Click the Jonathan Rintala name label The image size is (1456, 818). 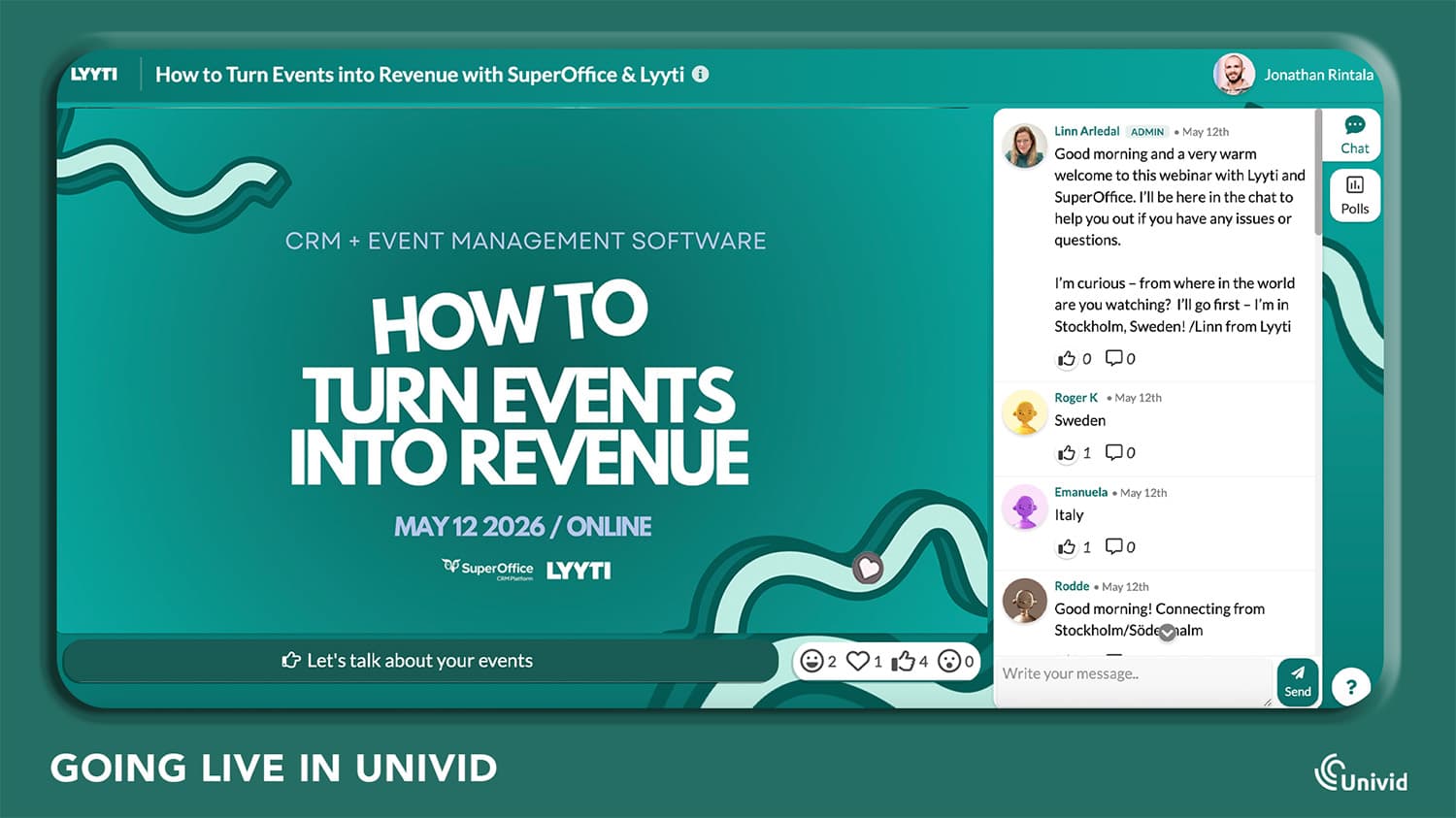point(1318,75)
